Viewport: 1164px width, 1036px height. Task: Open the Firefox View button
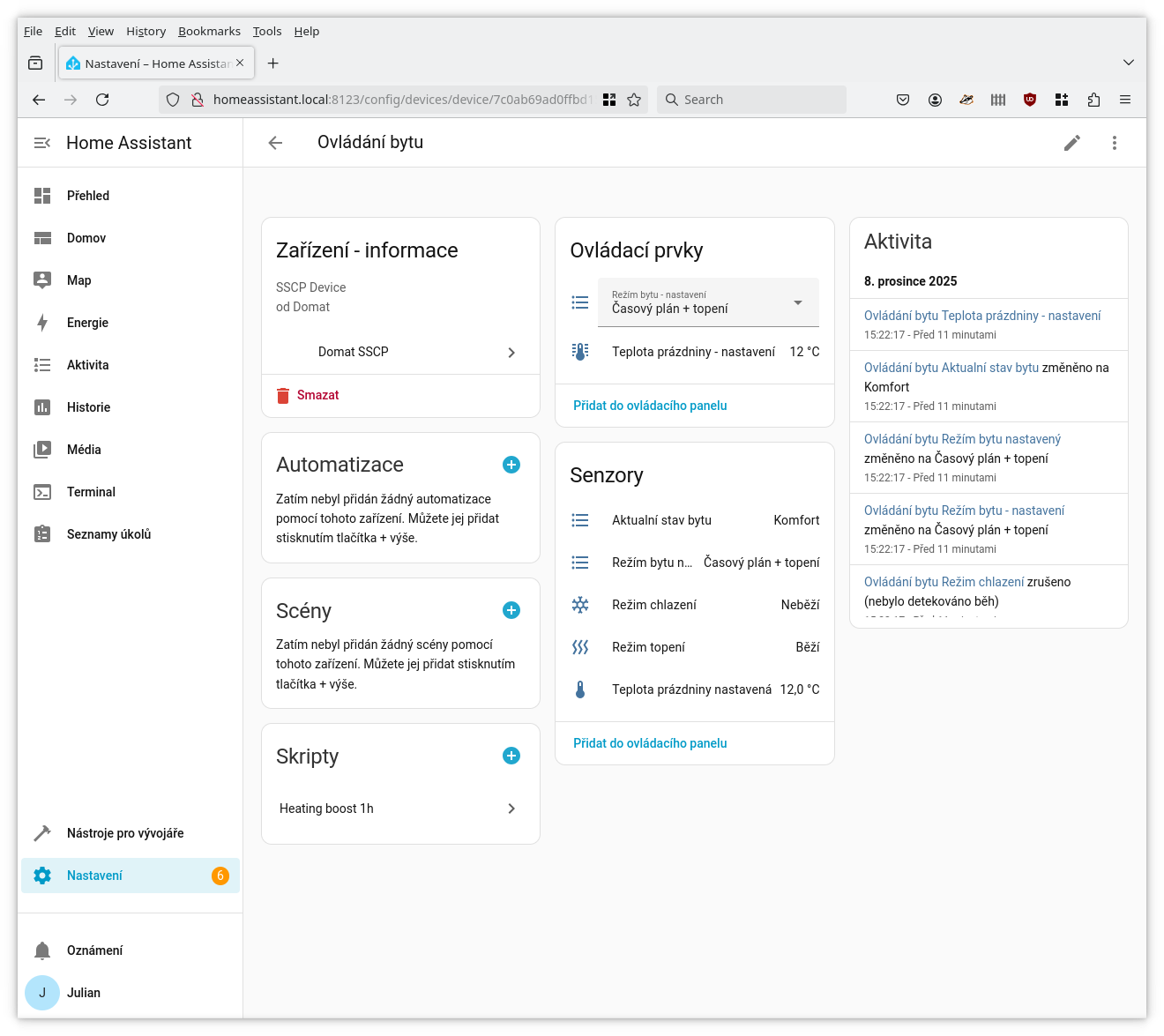point(35,63)
